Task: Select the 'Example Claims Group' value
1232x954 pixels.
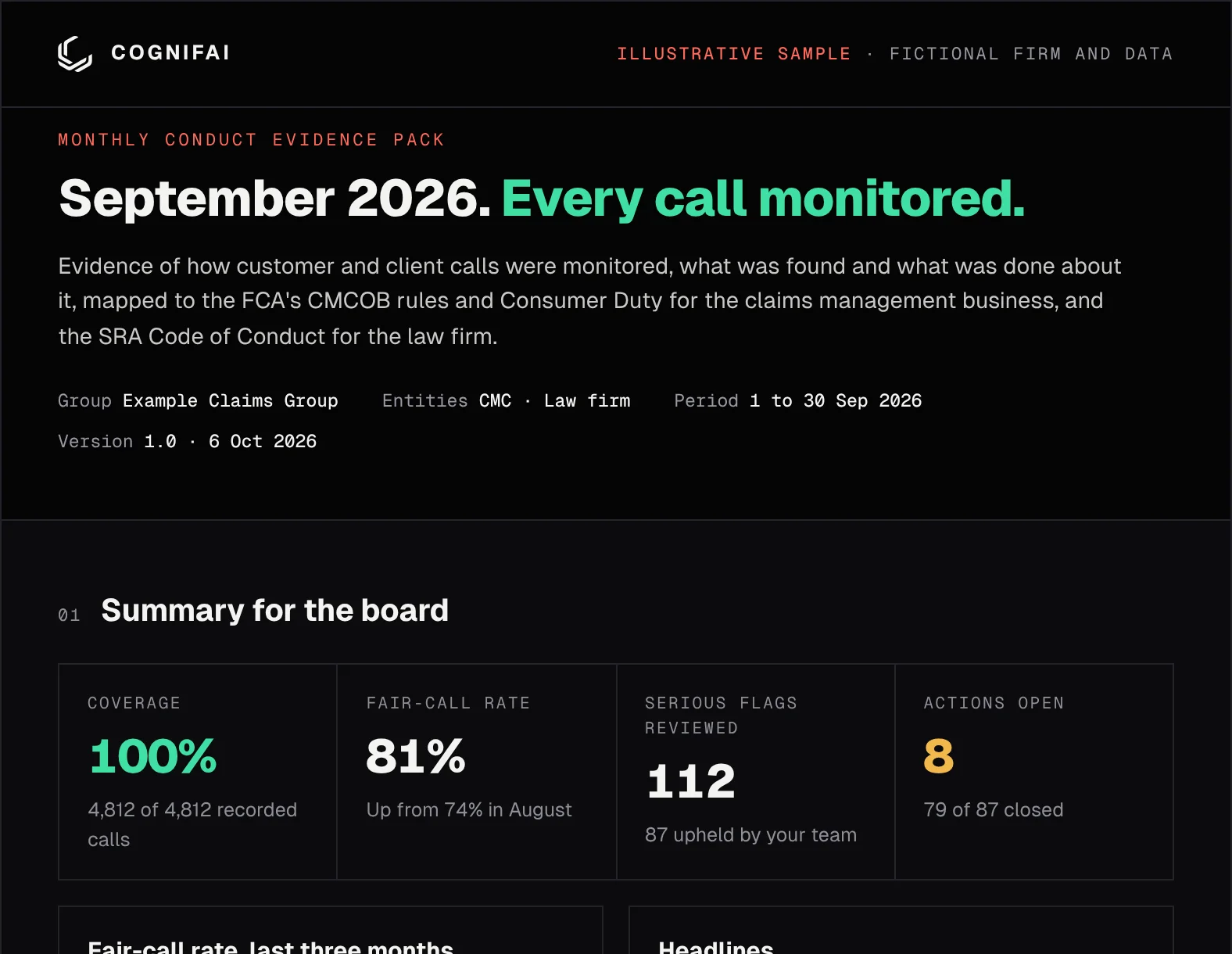Action: coord(231,400)
